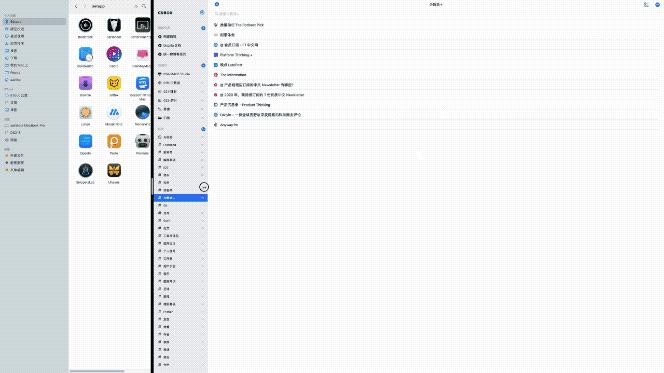This screenshot has height=373, width=664.
Task: Click the blue add button beside the sidebar title
Action: [202, 13]
